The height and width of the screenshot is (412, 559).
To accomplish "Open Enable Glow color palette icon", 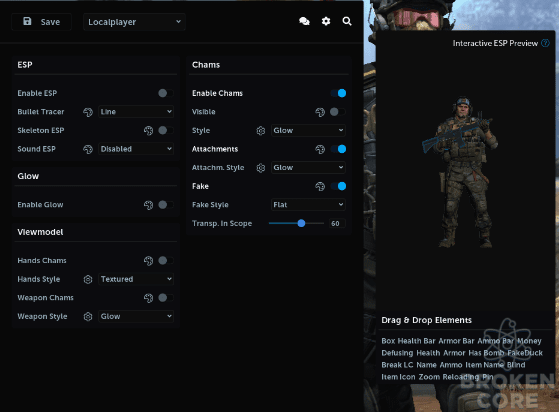I will (x=148, y=205).
